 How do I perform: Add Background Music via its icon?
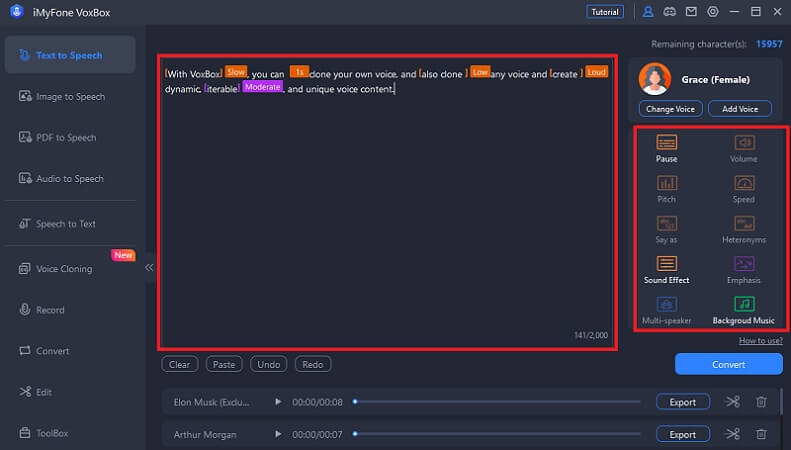click(744, 304)
